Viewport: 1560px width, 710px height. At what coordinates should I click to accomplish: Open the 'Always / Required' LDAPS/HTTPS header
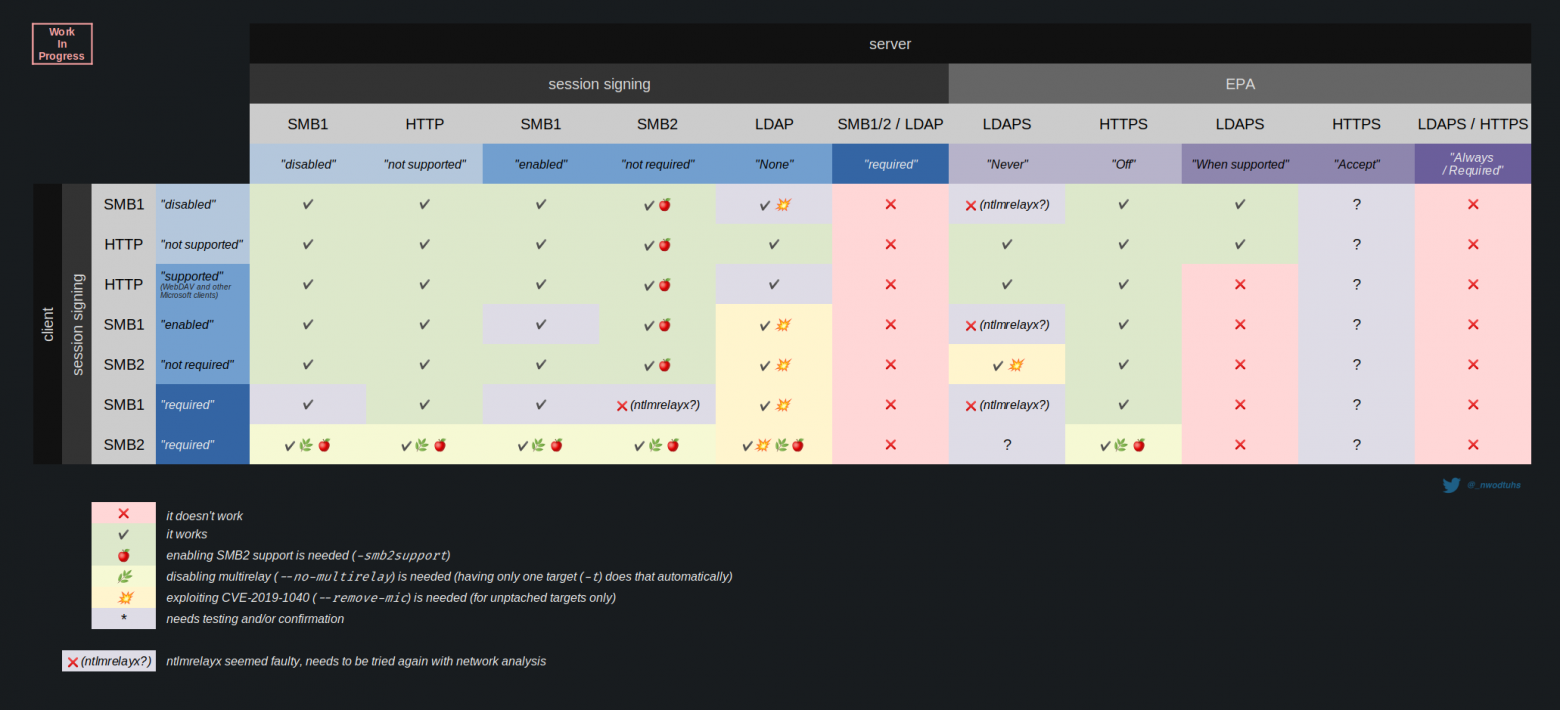pos(1472,164)
